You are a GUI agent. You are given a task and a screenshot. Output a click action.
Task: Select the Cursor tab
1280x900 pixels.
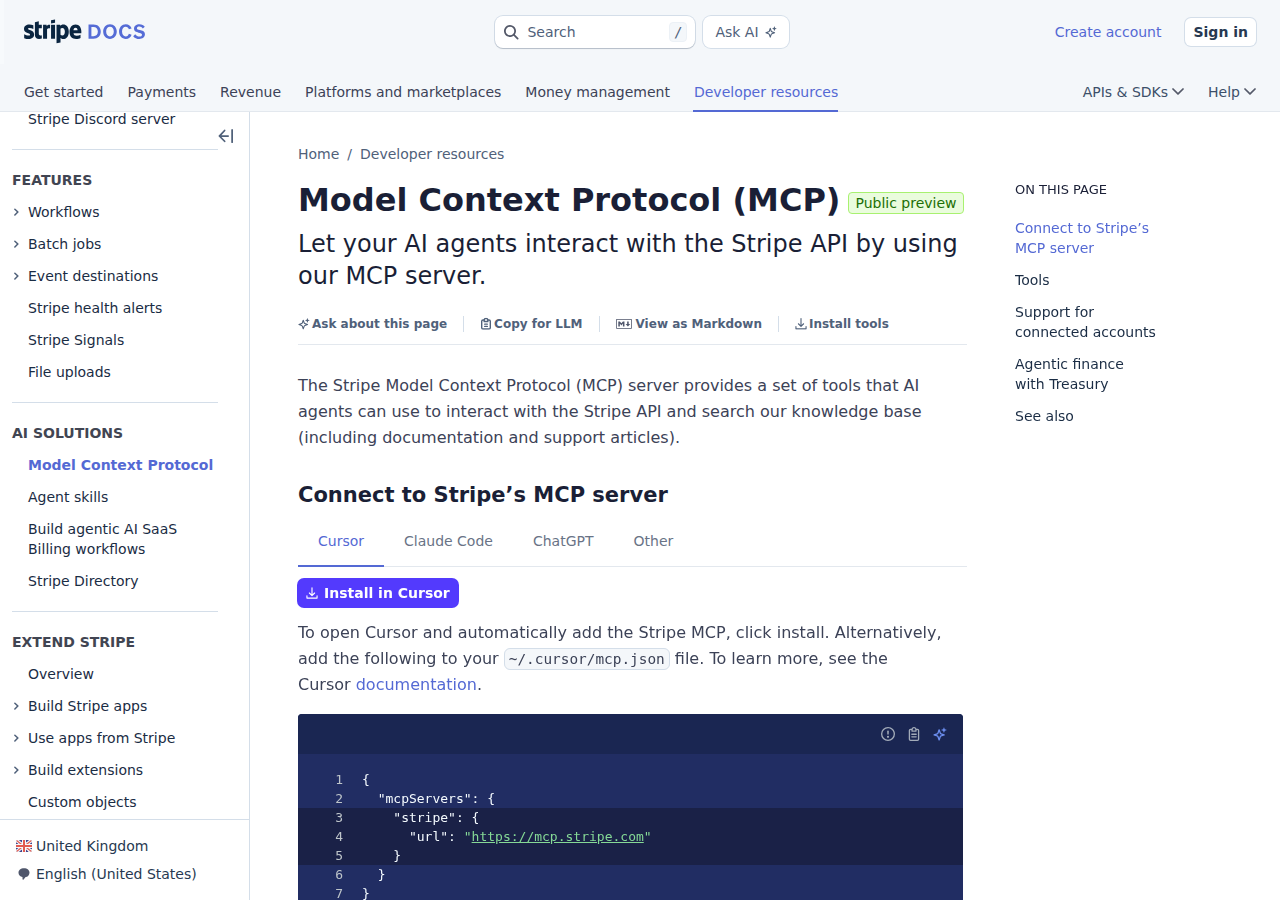341,541
